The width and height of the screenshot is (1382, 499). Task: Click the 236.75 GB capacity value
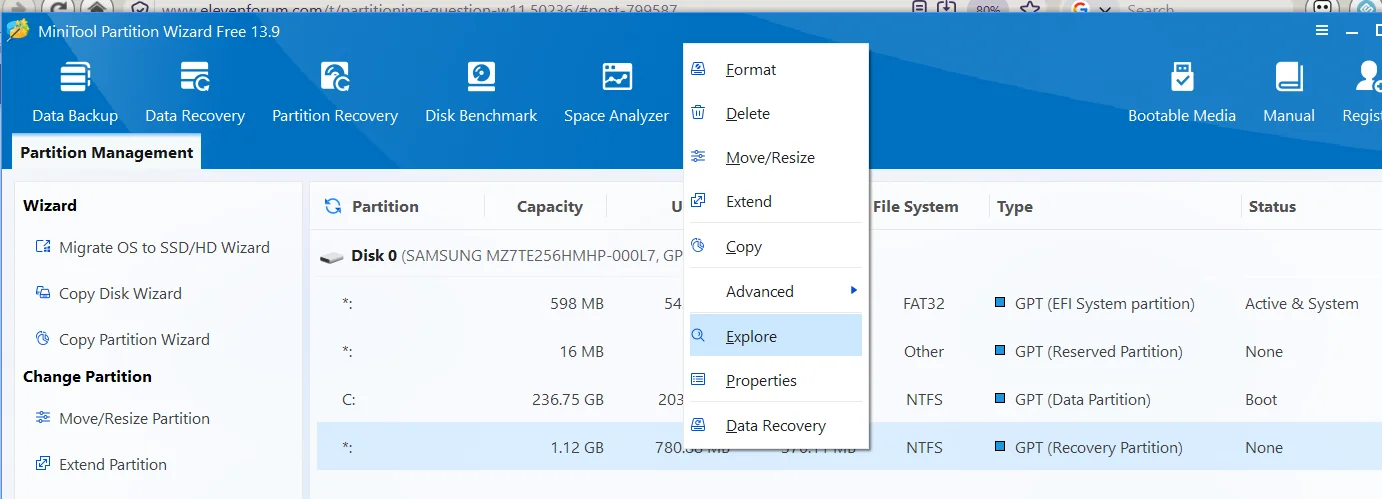568,400
